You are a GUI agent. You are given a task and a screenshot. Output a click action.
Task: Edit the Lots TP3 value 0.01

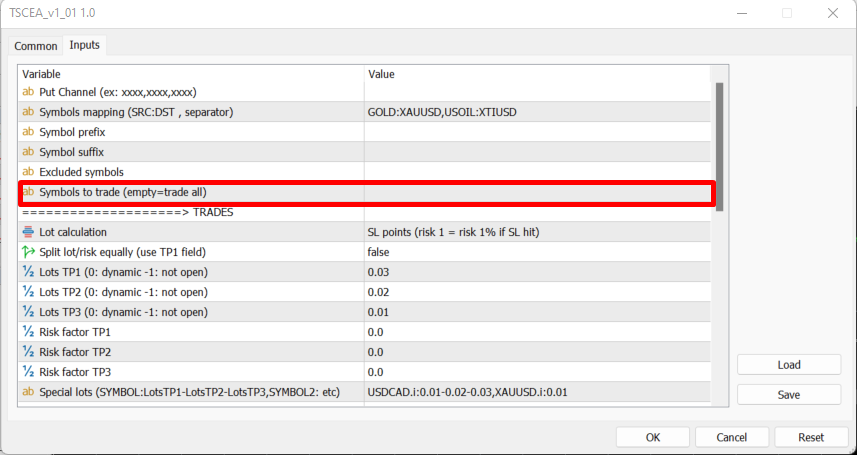(x=536, y=312)
